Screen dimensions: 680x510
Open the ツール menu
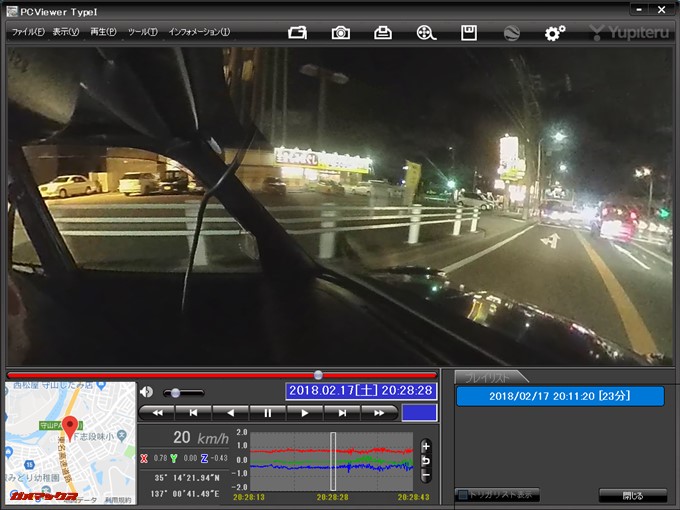[142, 32]
